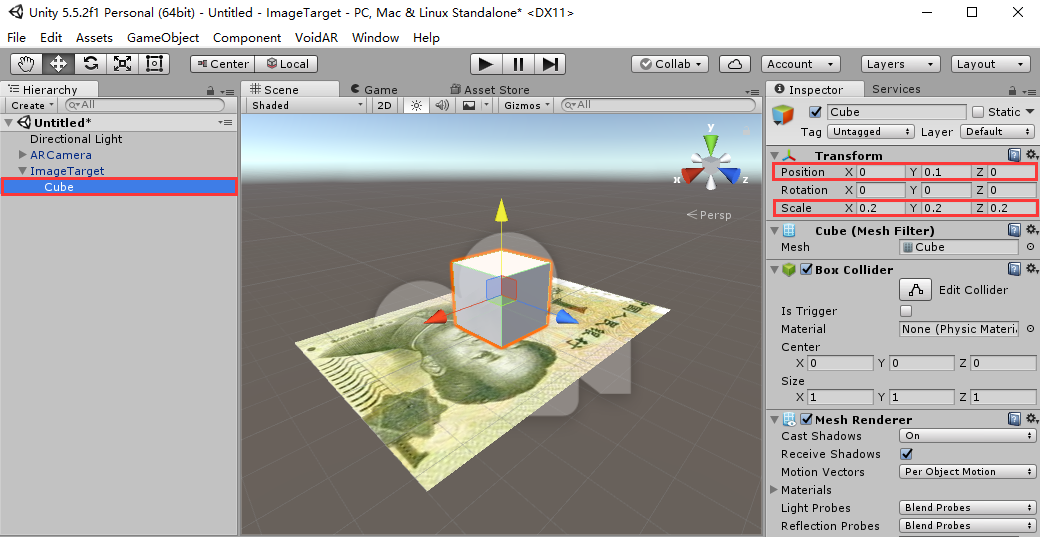Screen dimensions: 1040x537
Task: Open the Assets menu
Action: point(94,38)
